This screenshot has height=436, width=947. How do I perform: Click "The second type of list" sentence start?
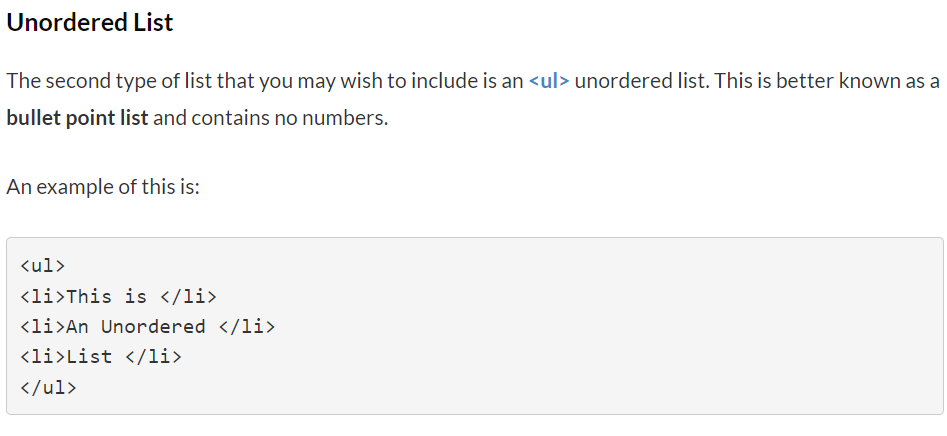(x=100, y=81)
